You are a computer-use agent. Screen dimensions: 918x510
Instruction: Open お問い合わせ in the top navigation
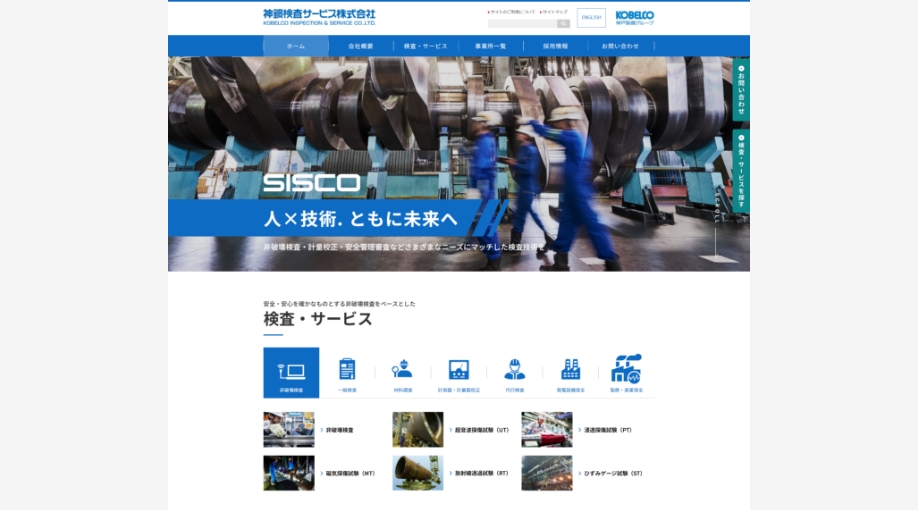[x=620, y=46]
